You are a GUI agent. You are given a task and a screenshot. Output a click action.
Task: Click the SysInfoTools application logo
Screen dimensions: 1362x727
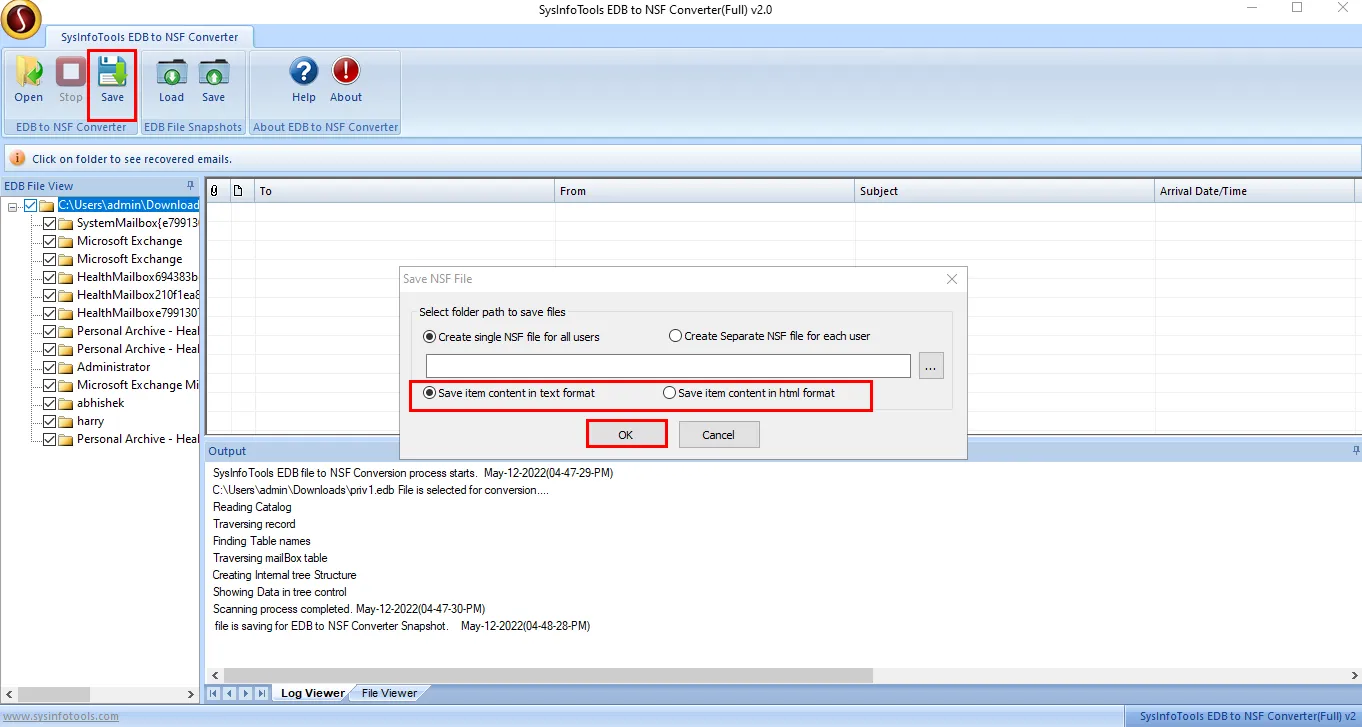click(x=21, y=18)
